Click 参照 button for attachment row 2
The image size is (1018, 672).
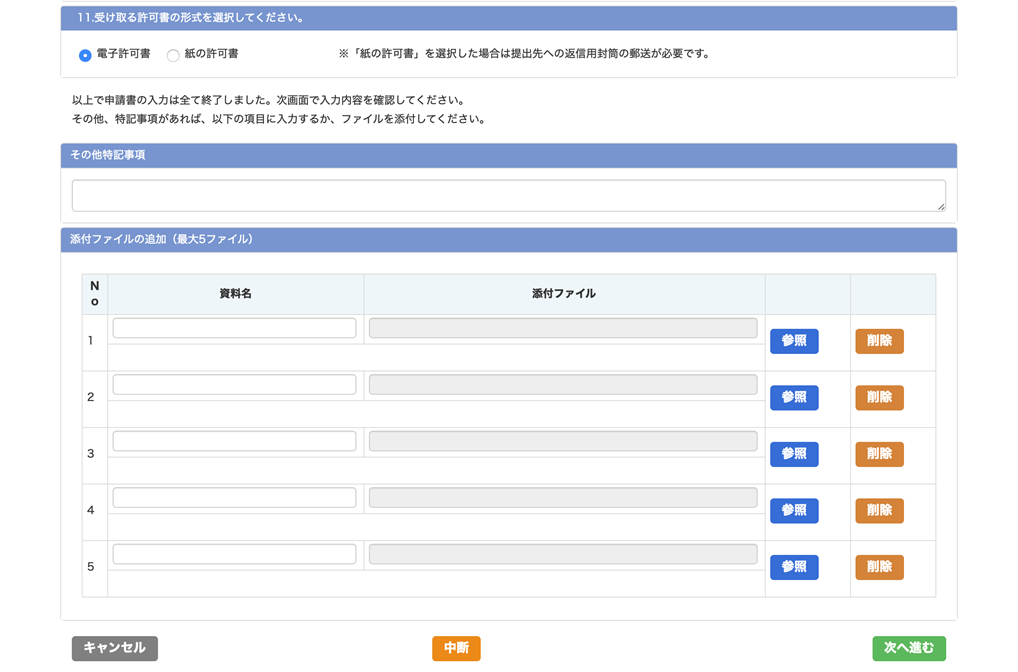794,397
